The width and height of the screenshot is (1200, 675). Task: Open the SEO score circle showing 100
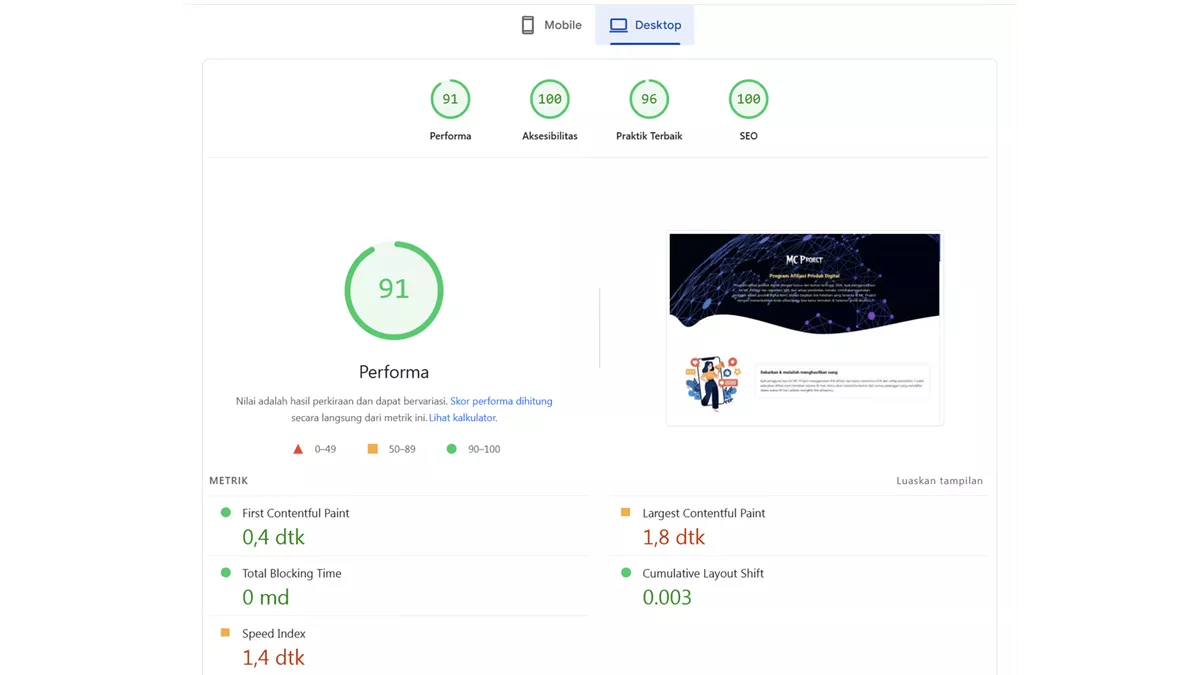coord(747,98)
